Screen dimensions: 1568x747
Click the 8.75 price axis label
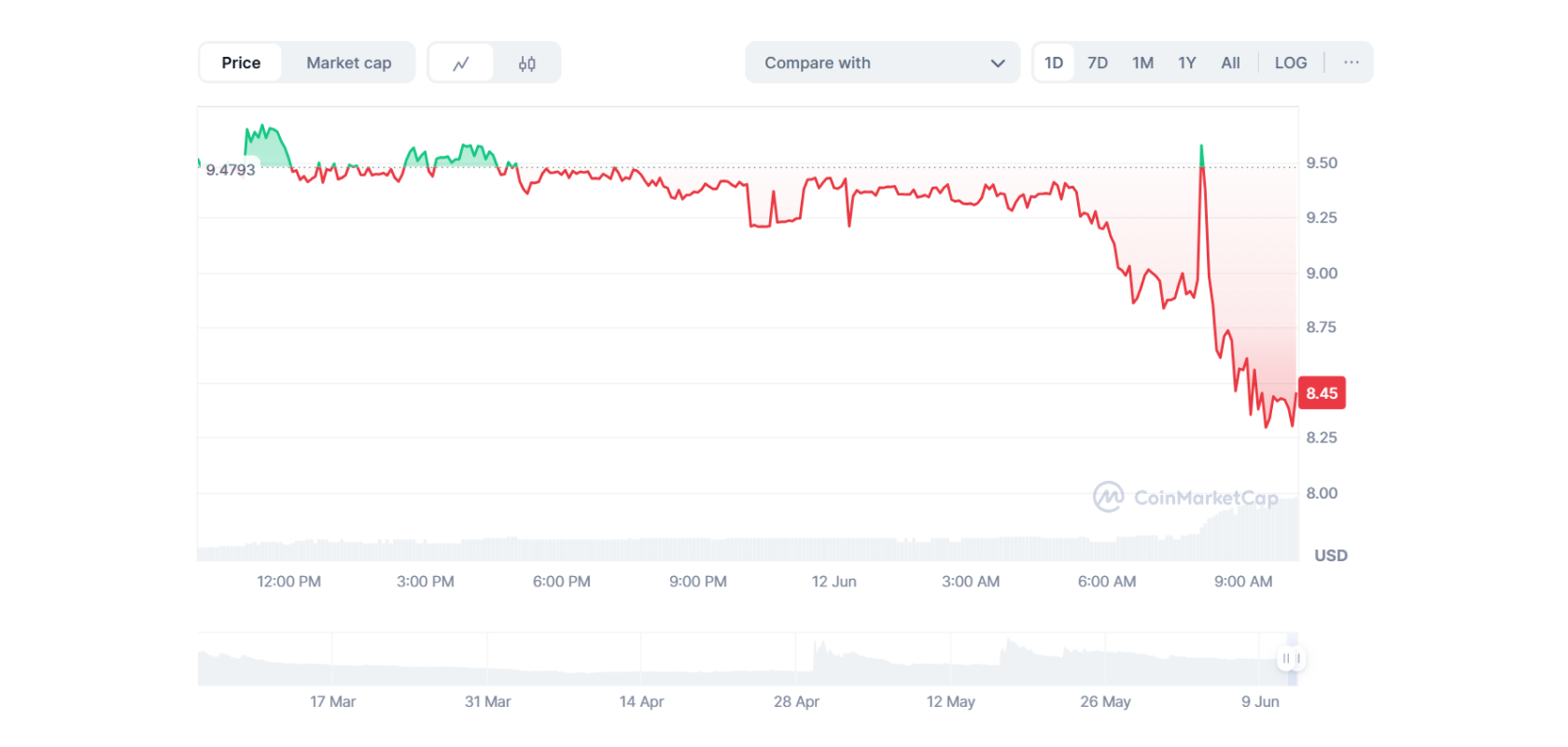(x=1322, y=328)
